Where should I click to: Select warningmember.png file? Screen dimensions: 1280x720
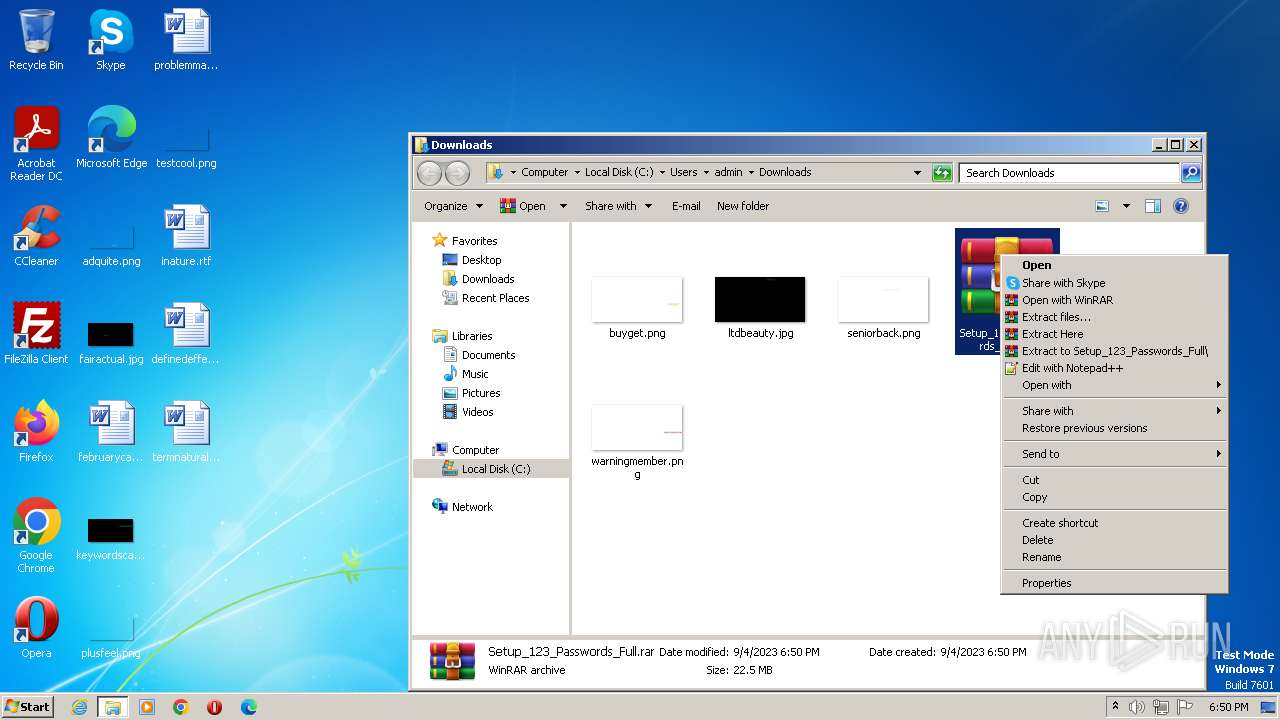637,442
